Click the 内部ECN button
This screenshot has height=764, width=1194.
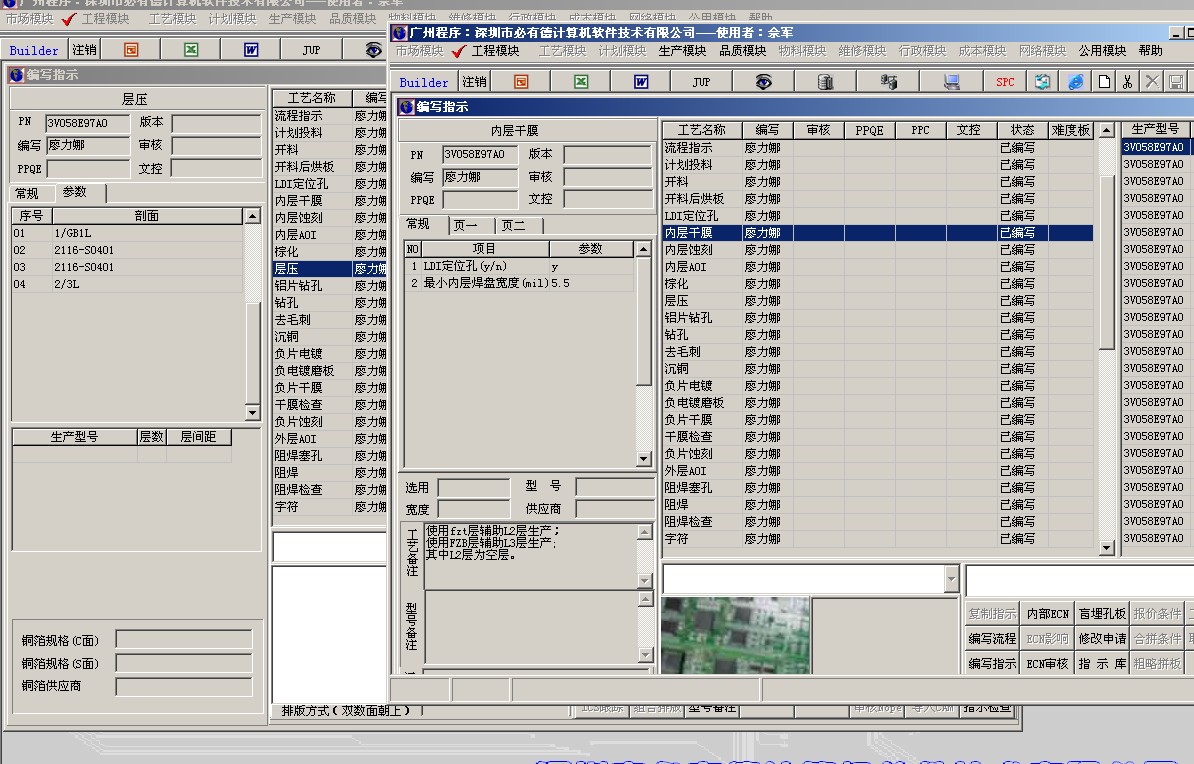coord(1047,613)
